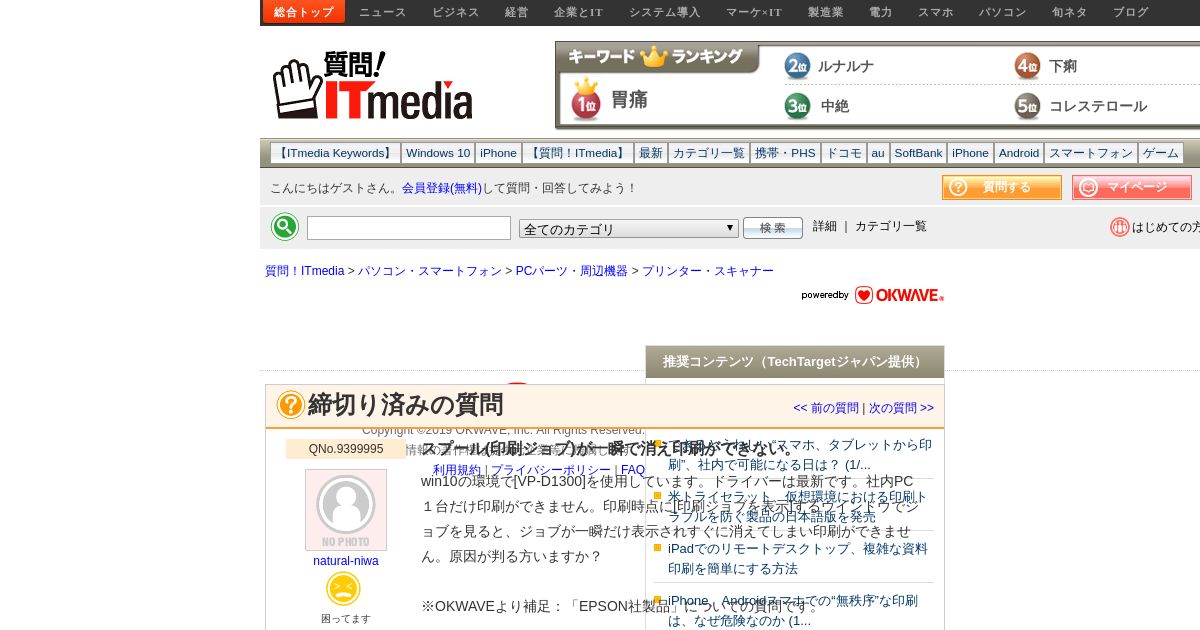Click the 【質問！ITmedia】 nav link
Image resolution: width=1200 pixels, height=630 pixels.
[578, 153]
